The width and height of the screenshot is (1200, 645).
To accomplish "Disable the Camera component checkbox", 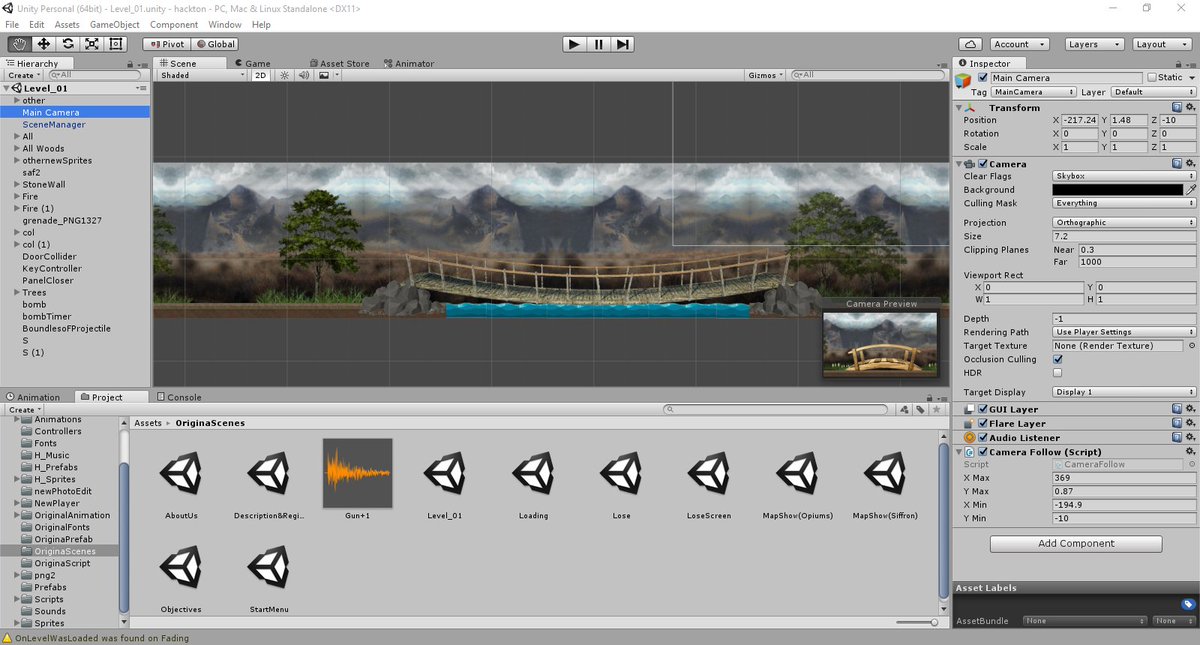I will coord(983,163).
